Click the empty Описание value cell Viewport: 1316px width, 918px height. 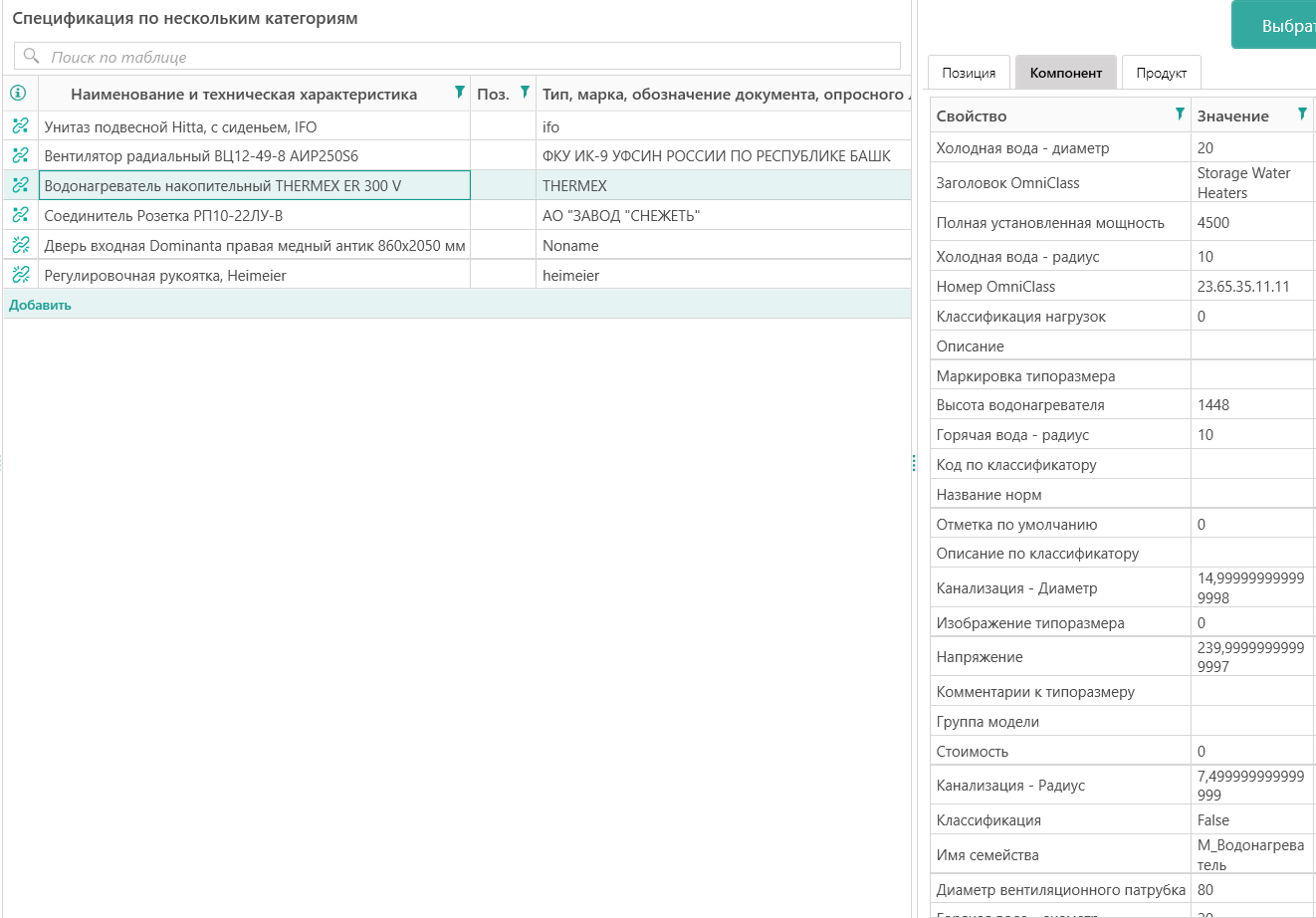pos(1253,345)
